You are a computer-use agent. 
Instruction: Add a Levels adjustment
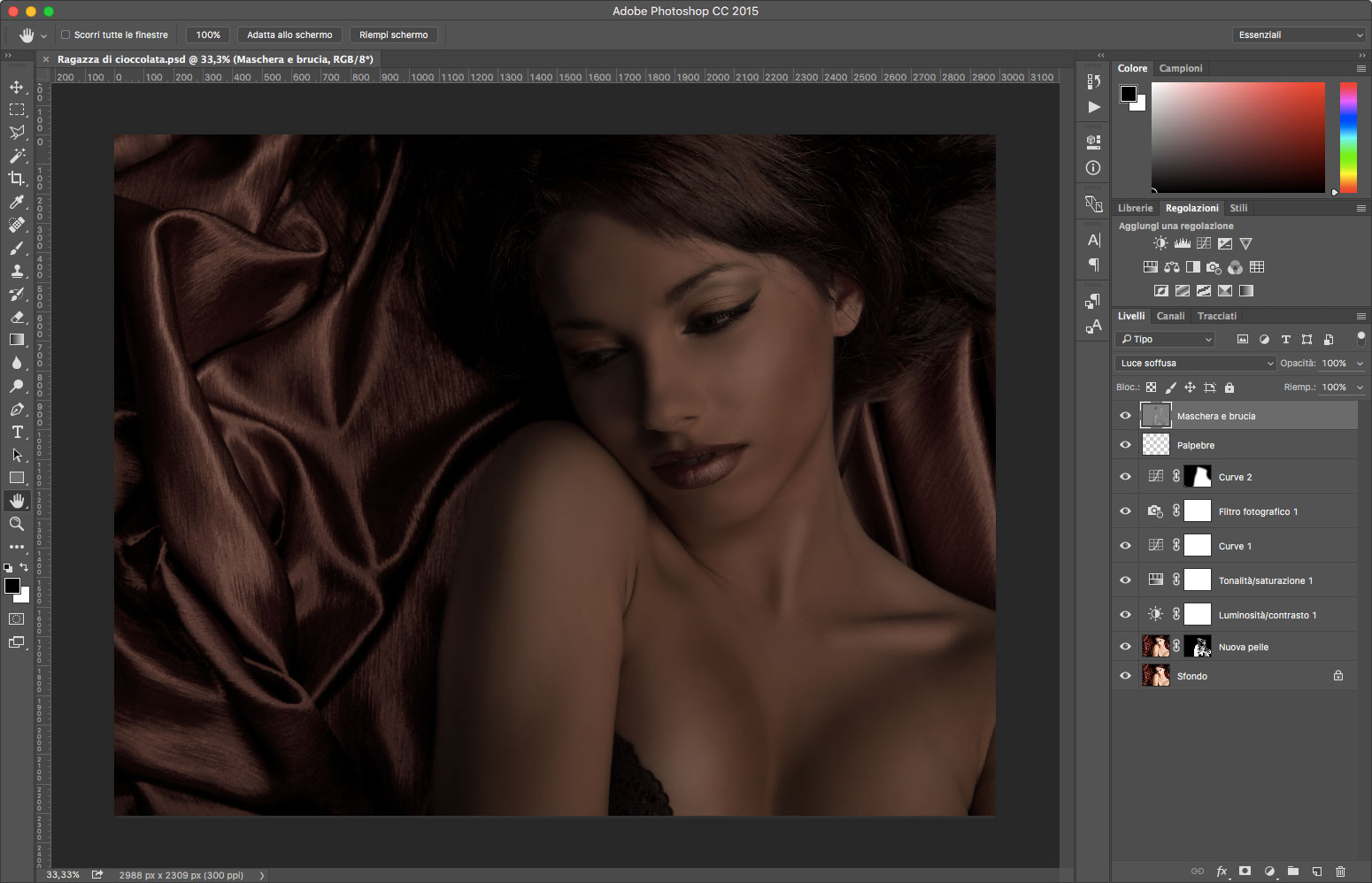[1183, 243]
